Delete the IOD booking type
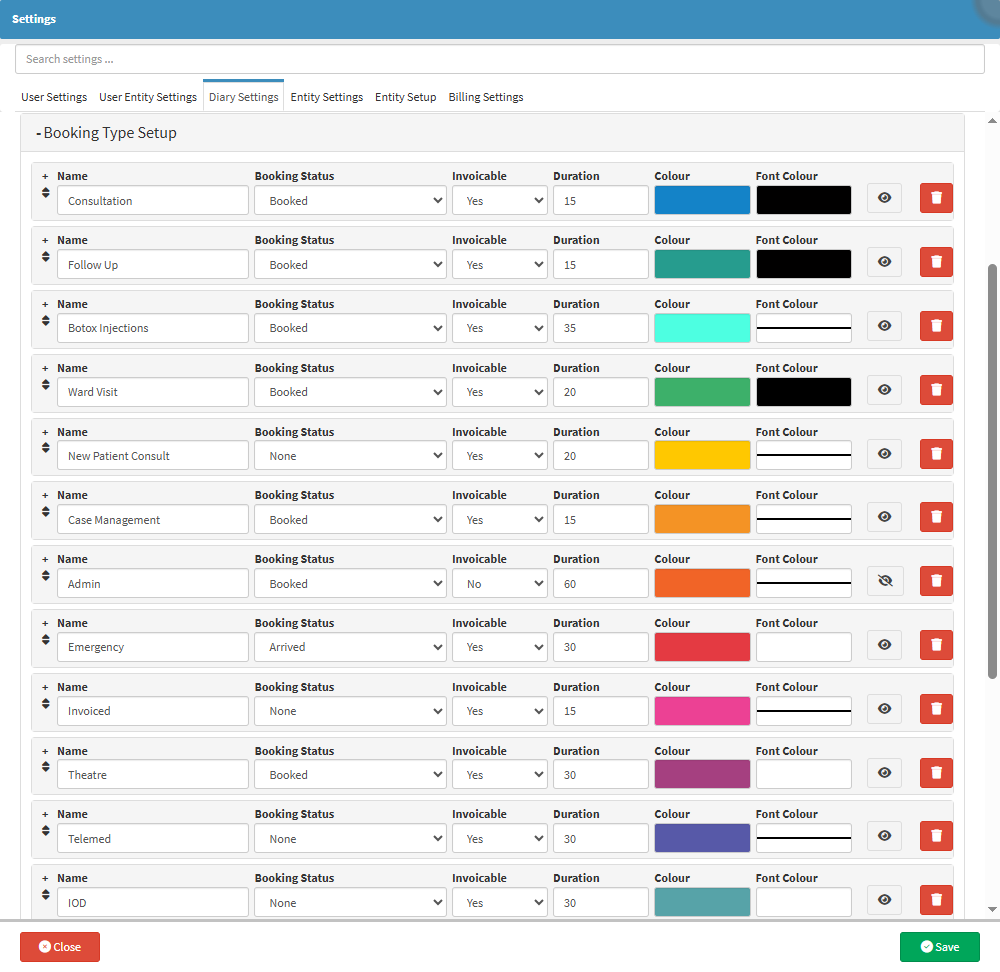1000x972 pixels. [x=936, y=899]
